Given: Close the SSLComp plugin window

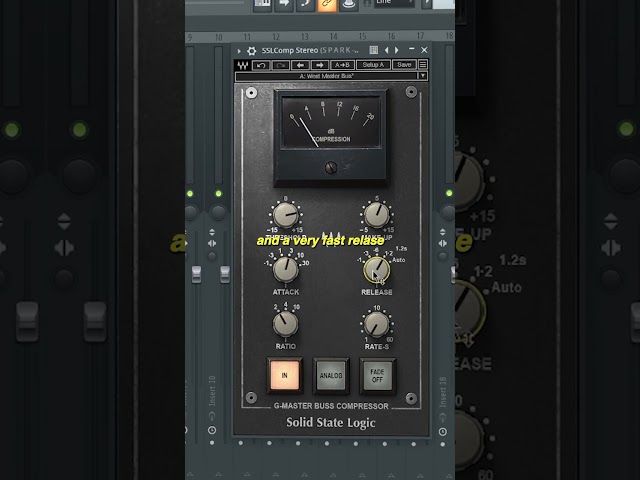Looking at the screenshot, I should (x=424, y=50).
